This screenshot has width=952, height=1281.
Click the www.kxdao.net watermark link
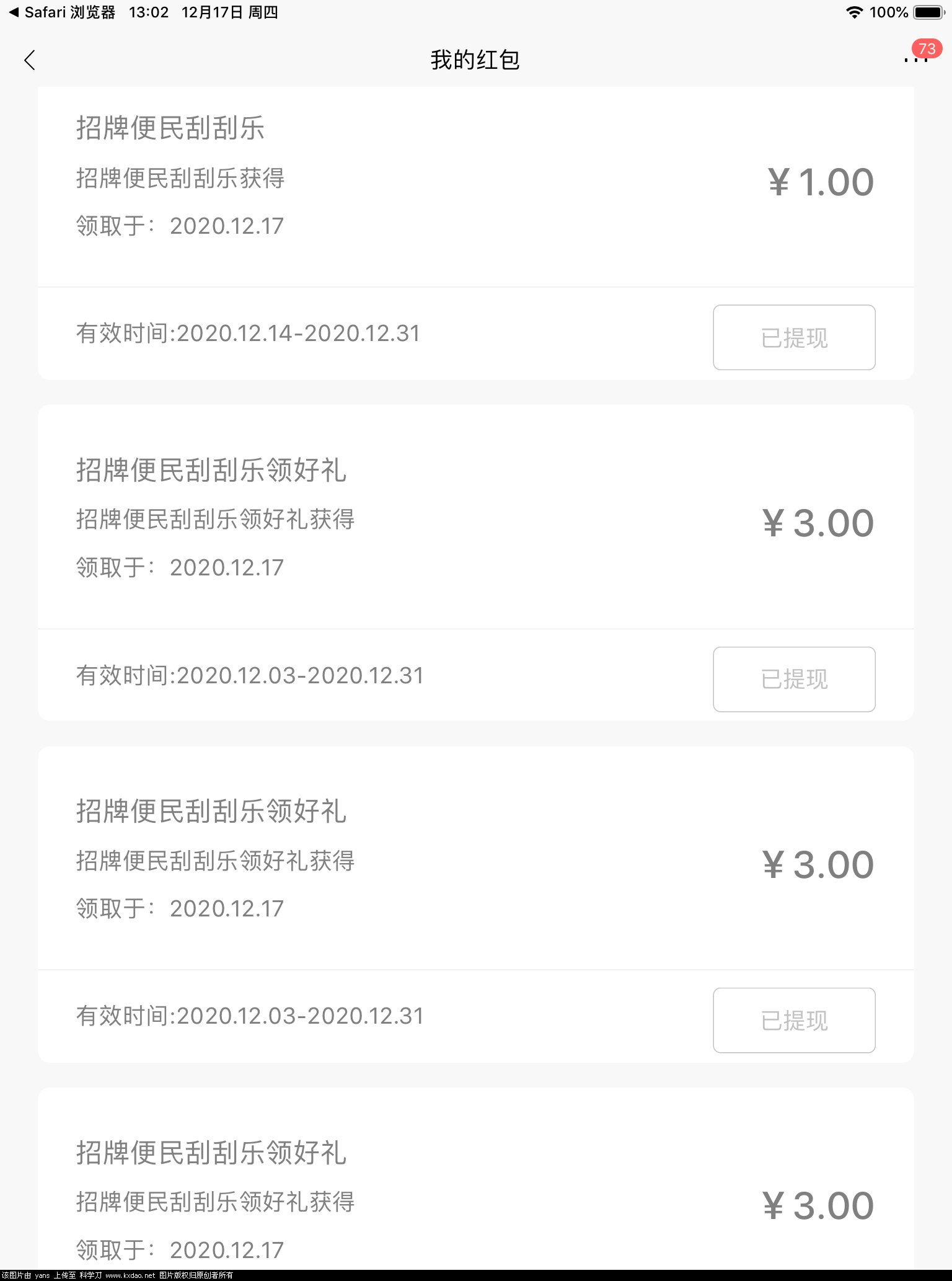click(x=130, y=1275)
